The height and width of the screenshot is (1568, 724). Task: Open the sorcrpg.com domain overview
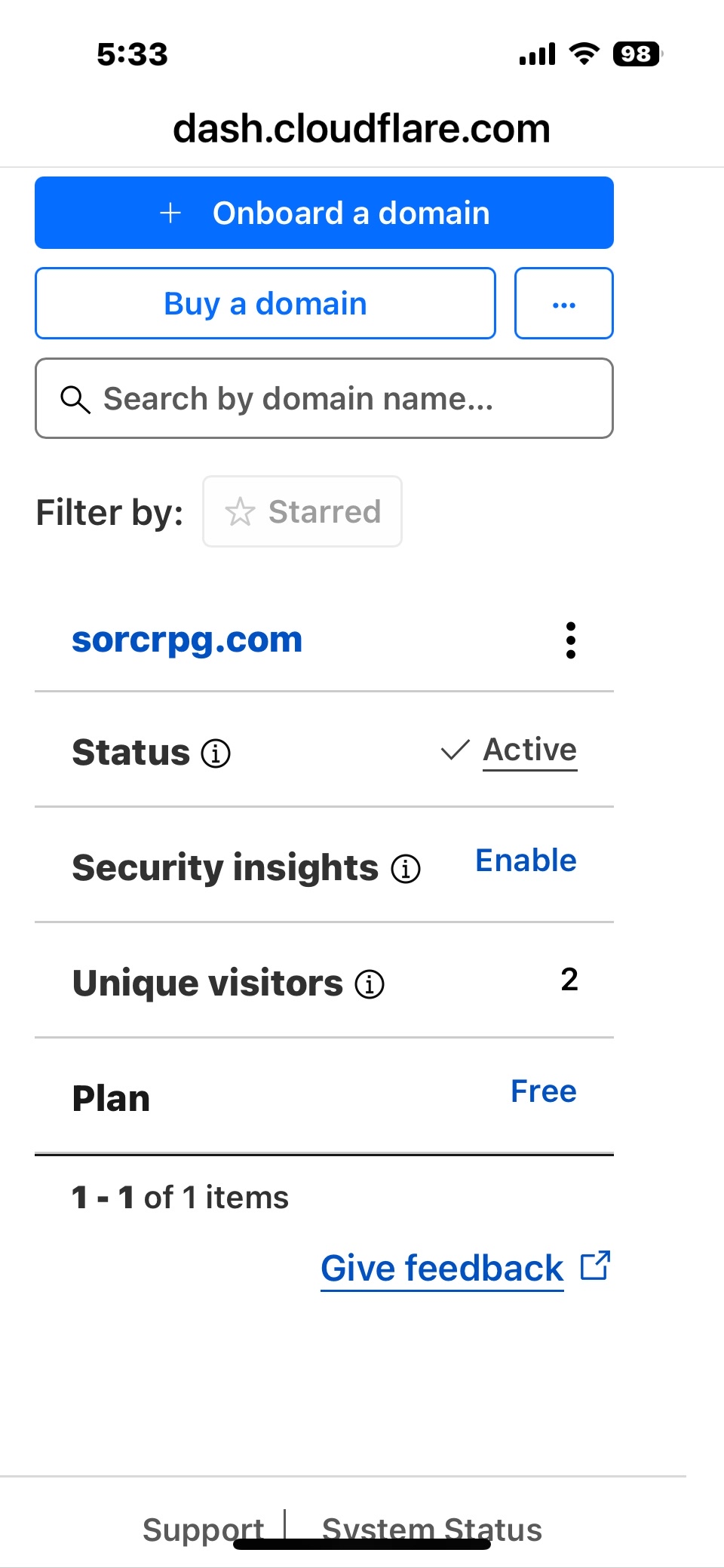pyautogui.click(x=187, y=639)
